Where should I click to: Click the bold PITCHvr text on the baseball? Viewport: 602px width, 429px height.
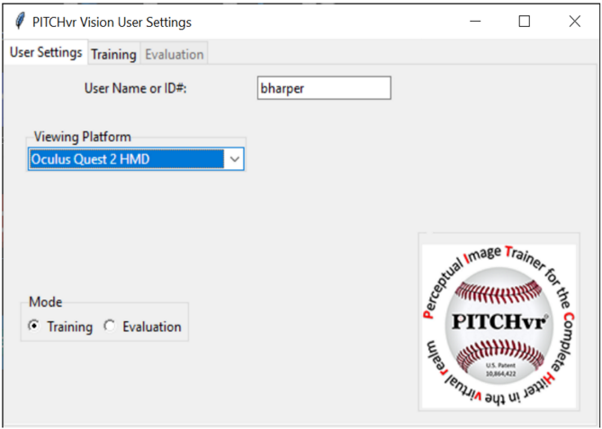(497, 324)
